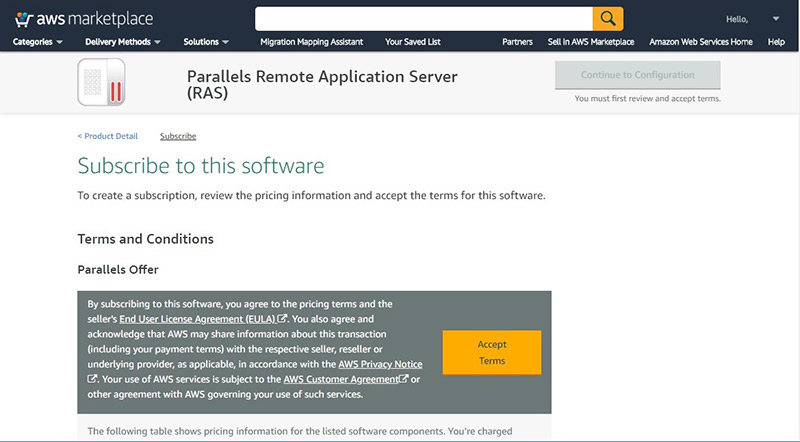Click the Parallels Offer heading
Screen dimensions: 800x442
(x=118, y=269)
